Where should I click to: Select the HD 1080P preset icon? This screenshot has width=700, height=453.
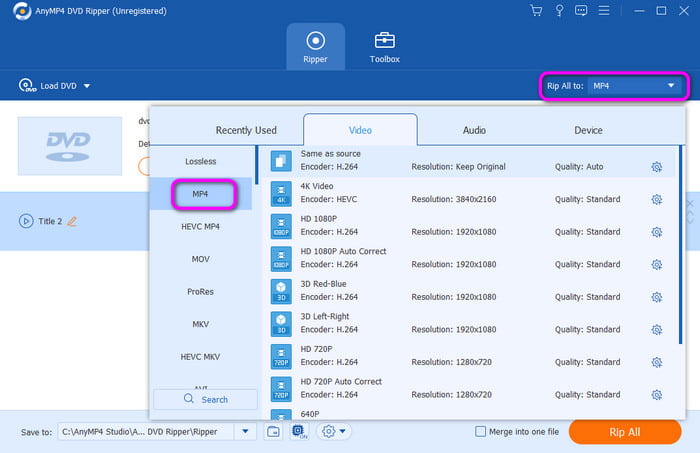point(281,226)
